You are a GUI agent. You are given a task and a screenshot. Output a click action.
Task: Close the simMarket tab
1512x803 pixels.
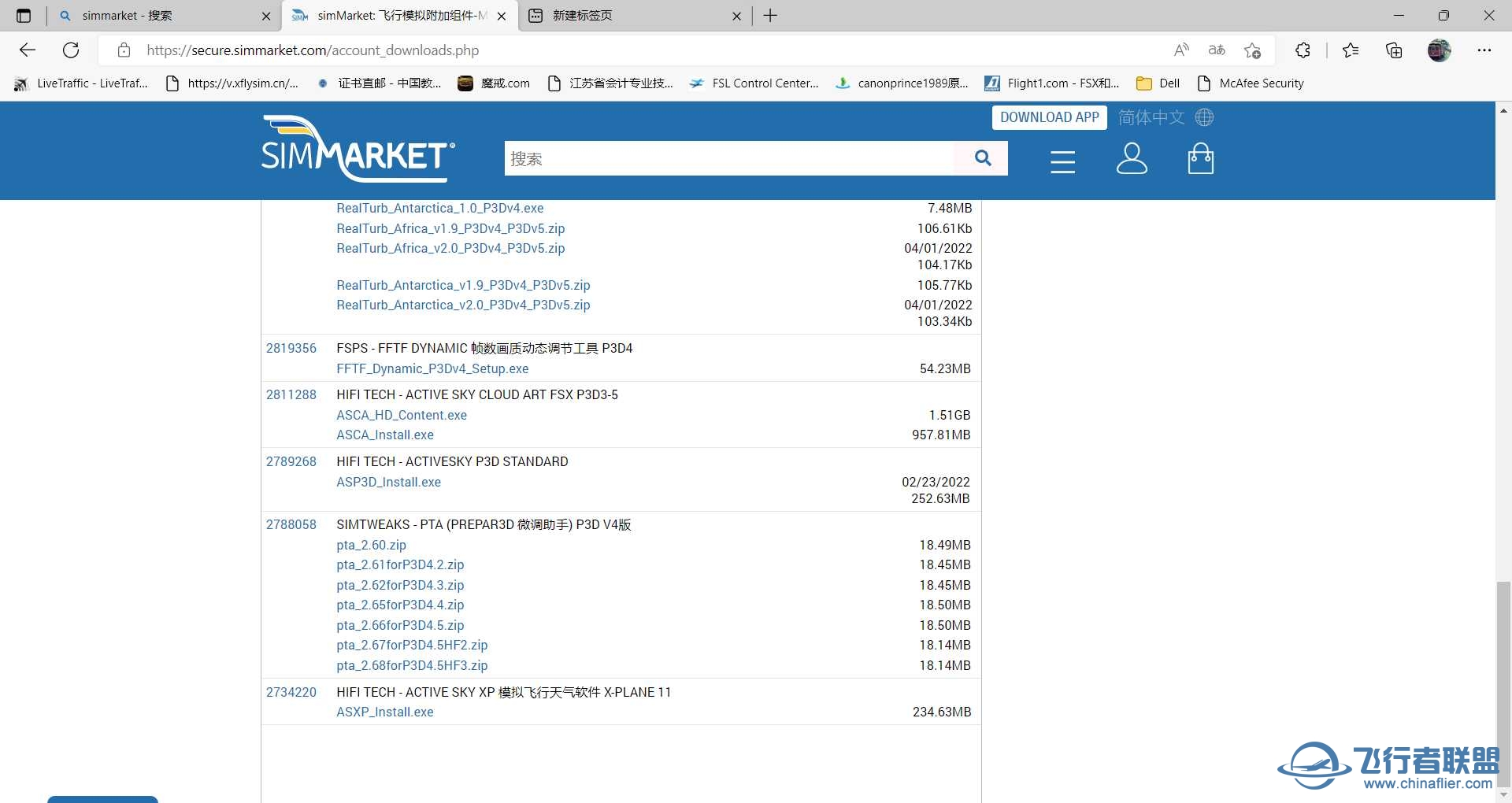pos(502,16)
